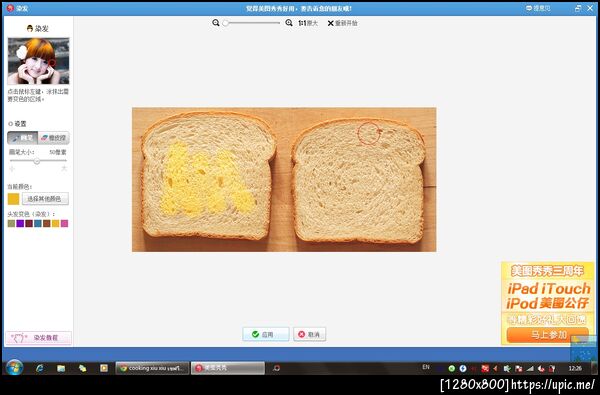
Task: Click the restart (X 重新开始) button
Action: tap(342, 23)
